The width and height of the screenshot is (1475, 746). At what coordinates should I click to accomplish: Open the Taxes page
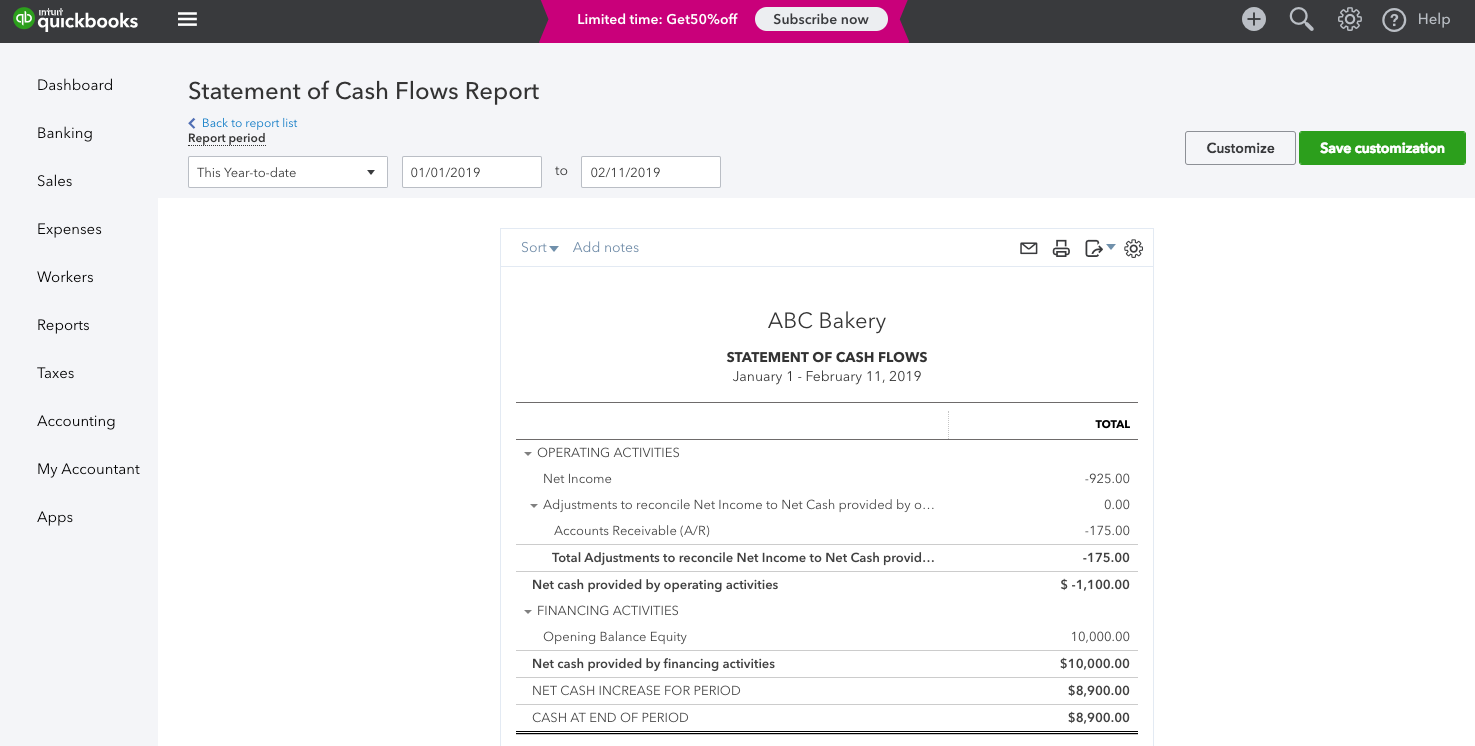coord(55,372)
